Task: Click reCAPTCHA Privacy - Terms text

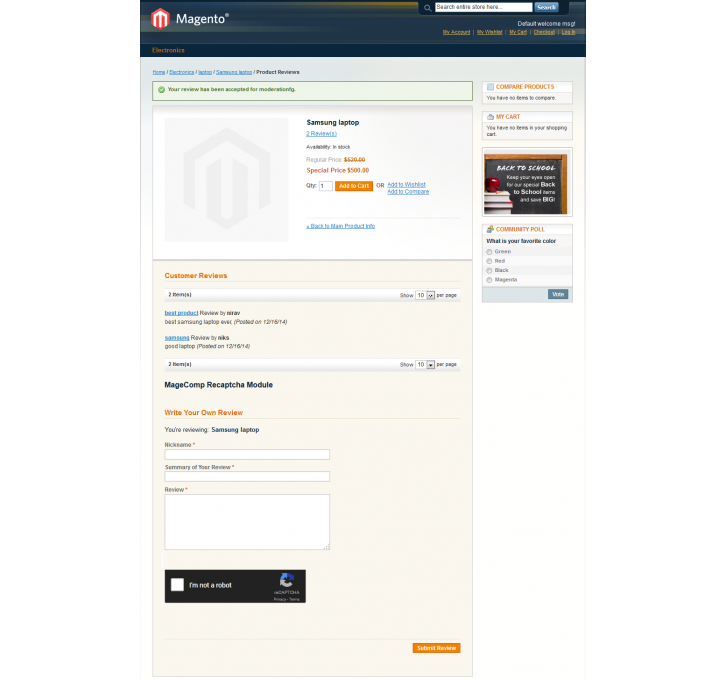Action: tap(287, 599)
